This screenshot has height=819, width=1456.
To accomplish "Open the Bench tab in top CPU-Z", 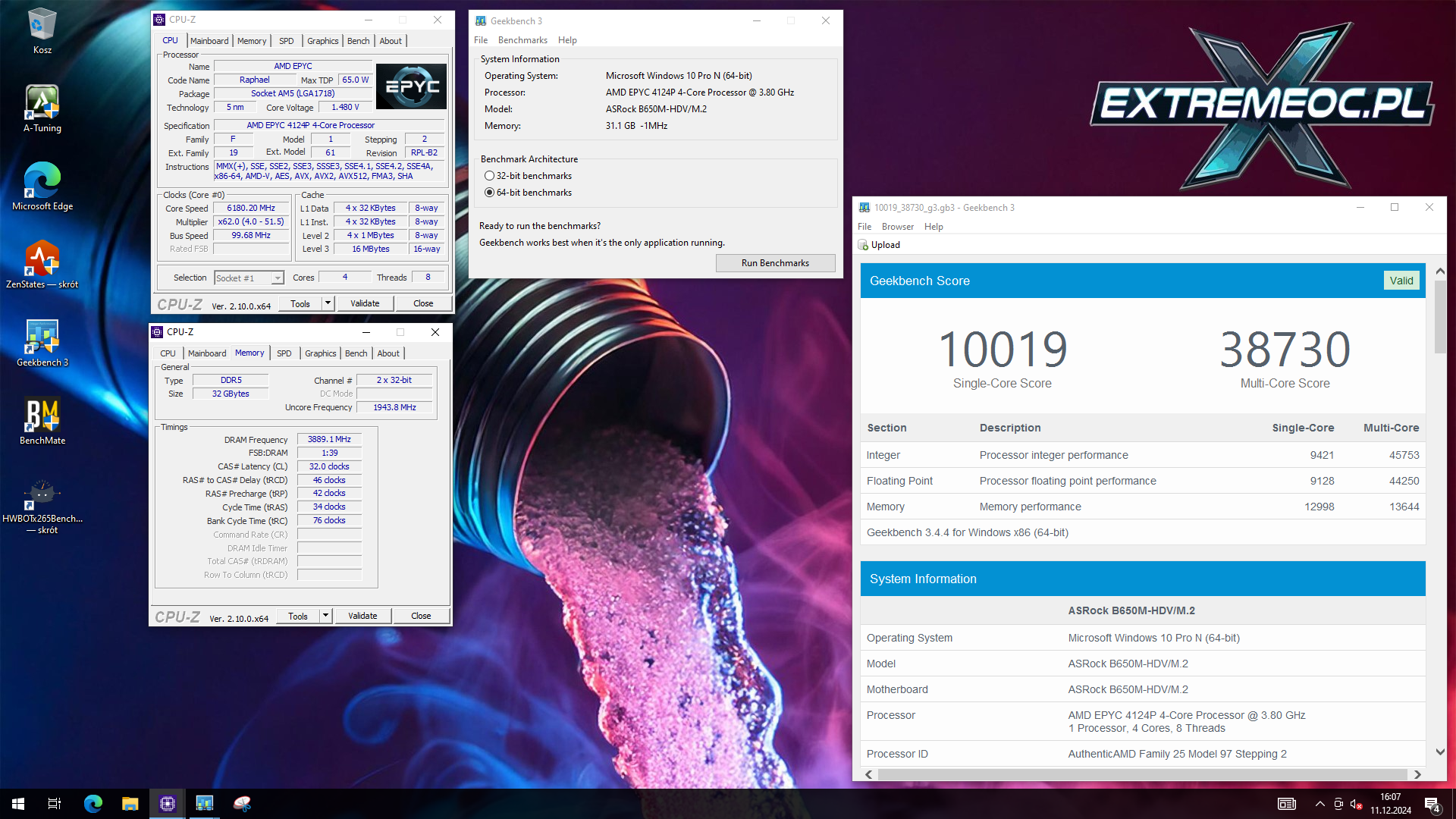I will [359, 41].
